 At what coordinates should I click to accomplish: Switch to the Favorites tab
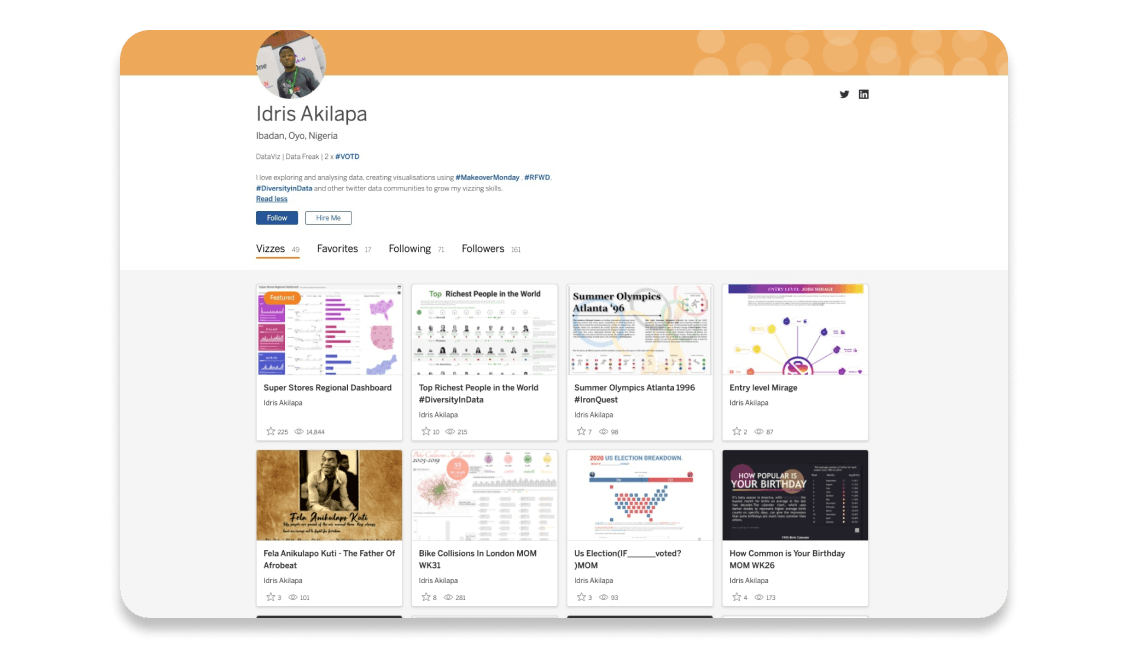pos(337,249)
